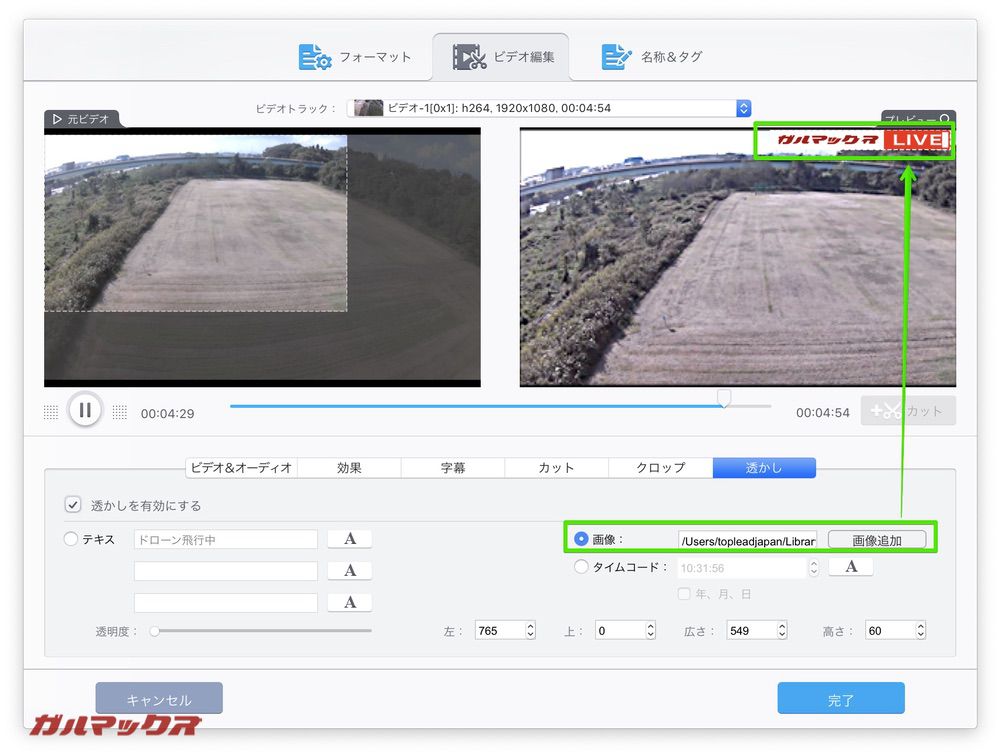Select the テキスト watermark radio button

70,538
